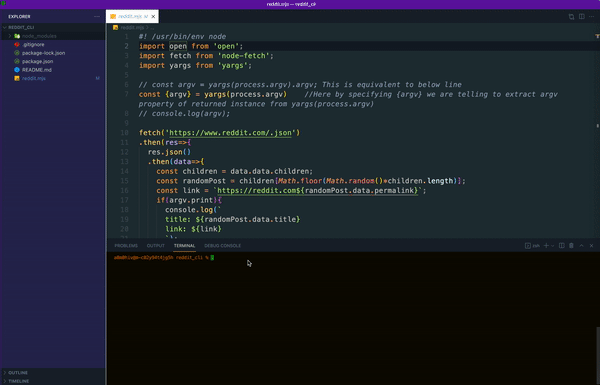The width and height of the screenshot is (600, 385).
Task: Click 'yargs' string on line 4
Action: [233, 65]
